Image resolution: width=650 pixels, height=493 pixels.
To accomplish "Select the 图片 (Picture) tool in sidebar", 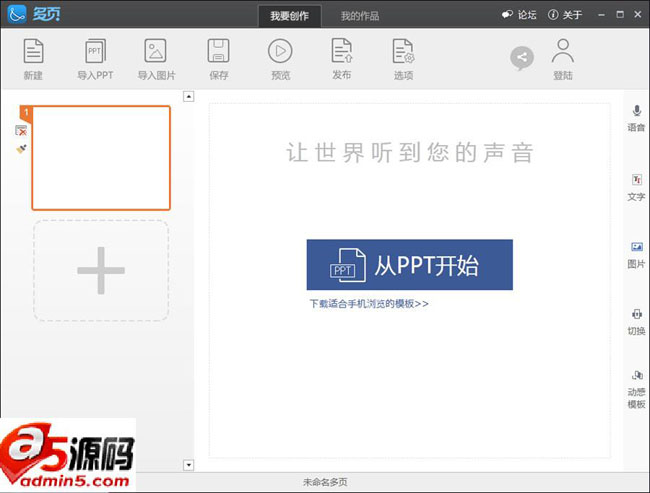I will pos(636,247).
